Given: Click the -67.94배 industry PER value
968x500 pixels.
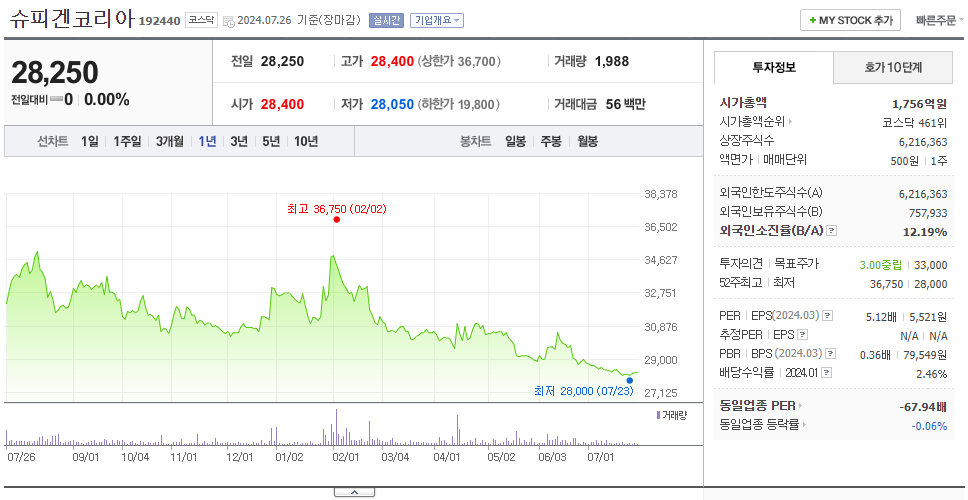Looking at the screenshot, I should click(923, 407).
